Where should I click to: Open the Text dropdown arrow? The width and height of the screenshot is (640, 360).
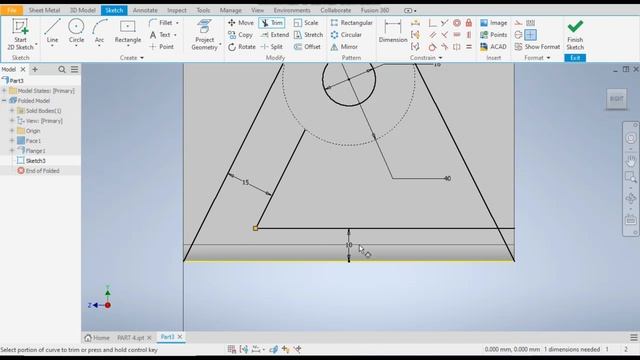pos(175,35)
